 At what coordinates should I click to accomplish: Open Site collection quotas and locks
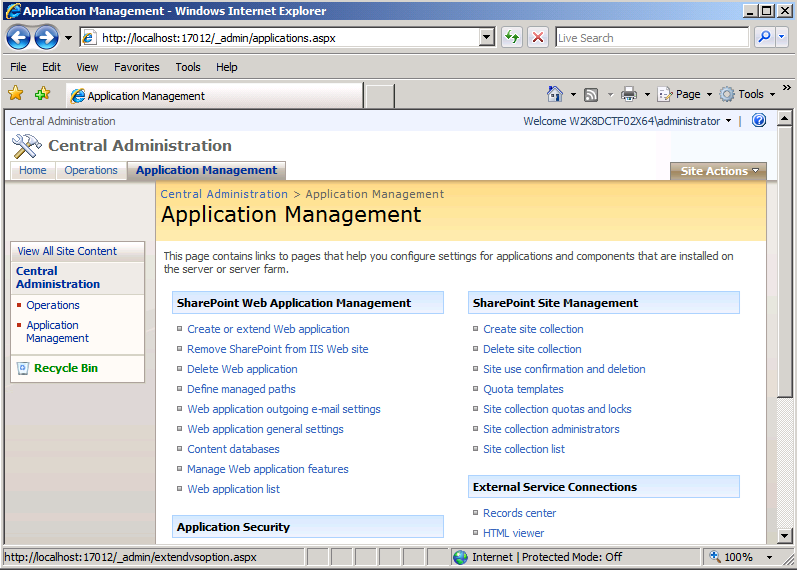(557, 409)
